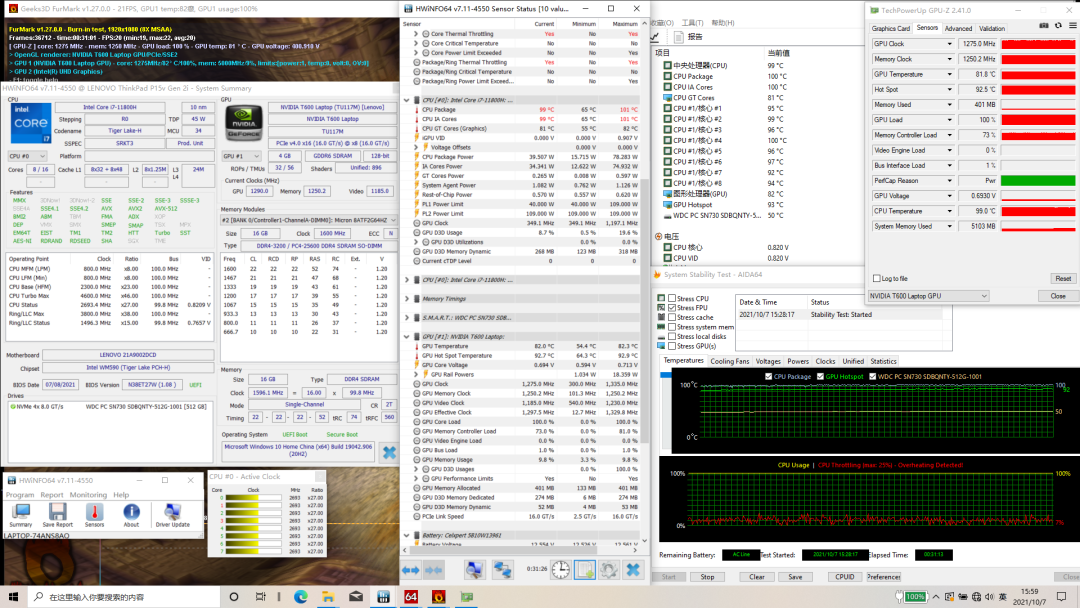Screen dimensions: 1080x608
Task: Open the HWiNFO Summary icon
Action: click(x=20, y=512)
